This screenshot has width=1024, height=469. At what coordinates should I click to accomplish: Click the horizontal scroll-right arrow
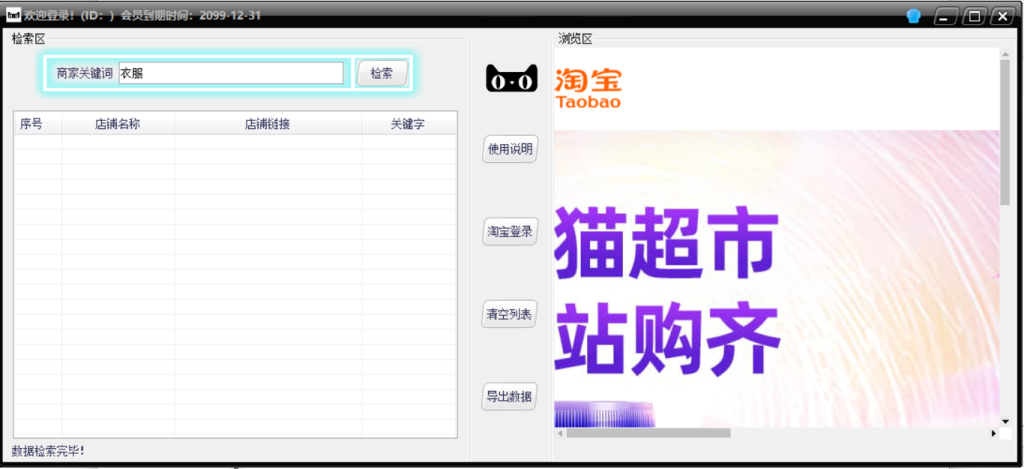click(x=993, y=433)
